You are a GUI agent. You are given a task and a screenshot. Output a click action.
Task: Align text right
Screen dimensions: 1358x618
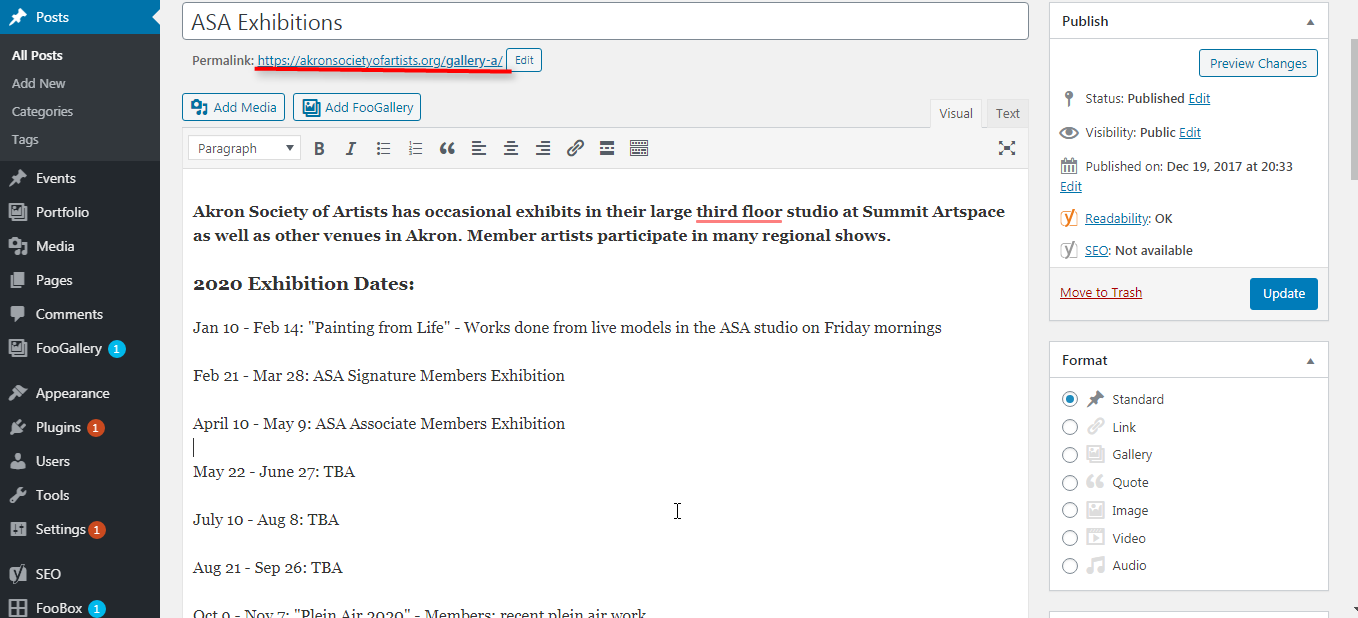543,148
